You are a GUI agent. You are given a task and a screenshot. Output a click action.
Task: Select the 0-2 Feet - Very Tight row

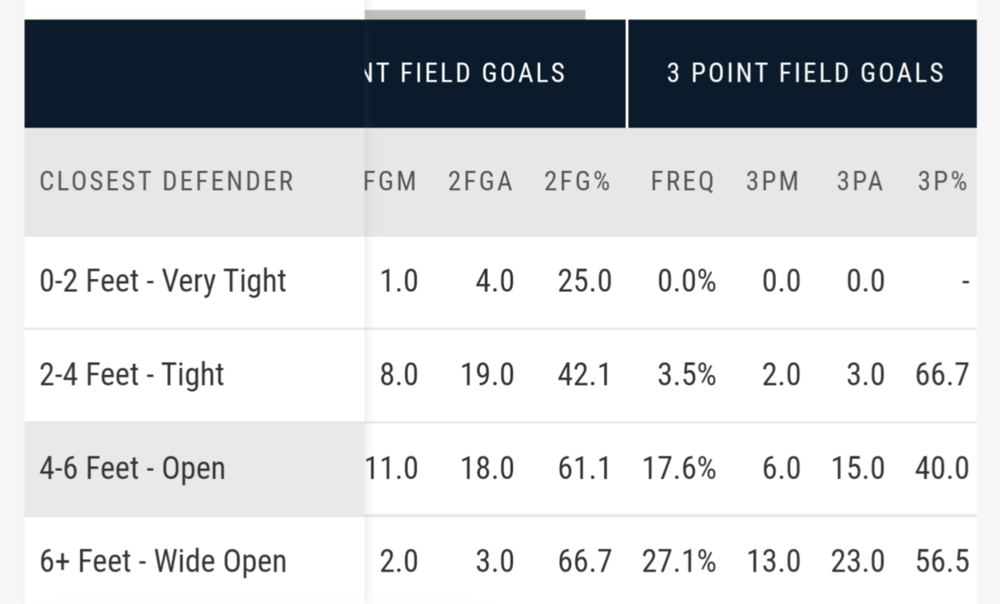(163, 281)
